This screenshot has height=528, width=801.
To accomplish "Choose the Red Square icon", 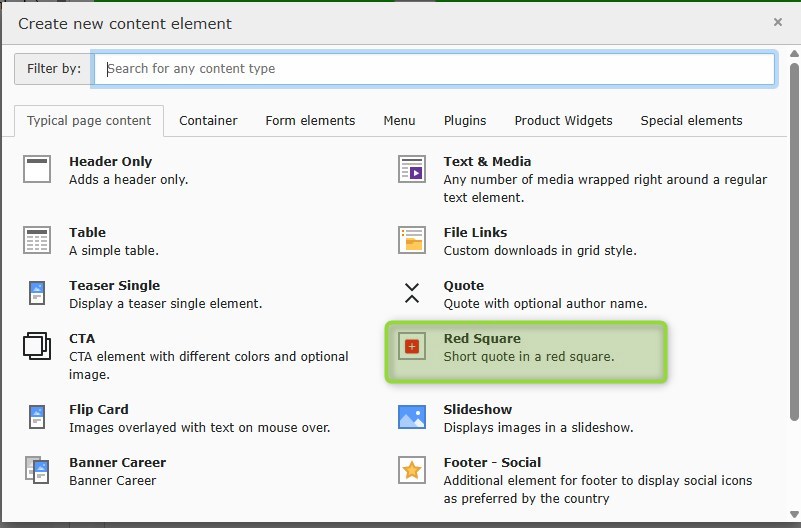I will tap(412, 347).
